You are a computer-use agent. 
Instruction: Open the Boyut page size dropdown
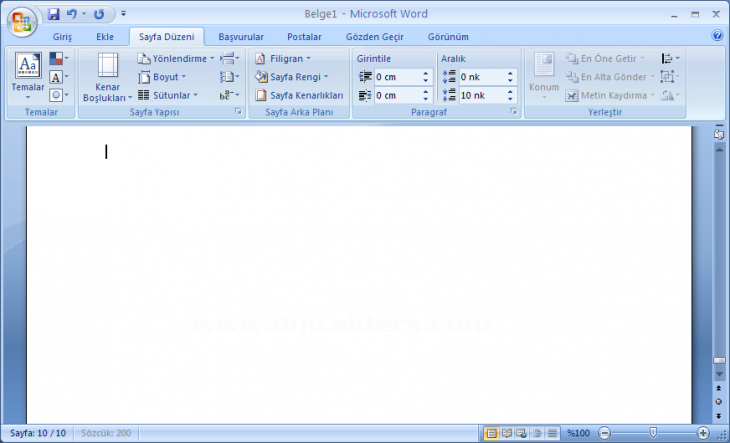[162, 77]
